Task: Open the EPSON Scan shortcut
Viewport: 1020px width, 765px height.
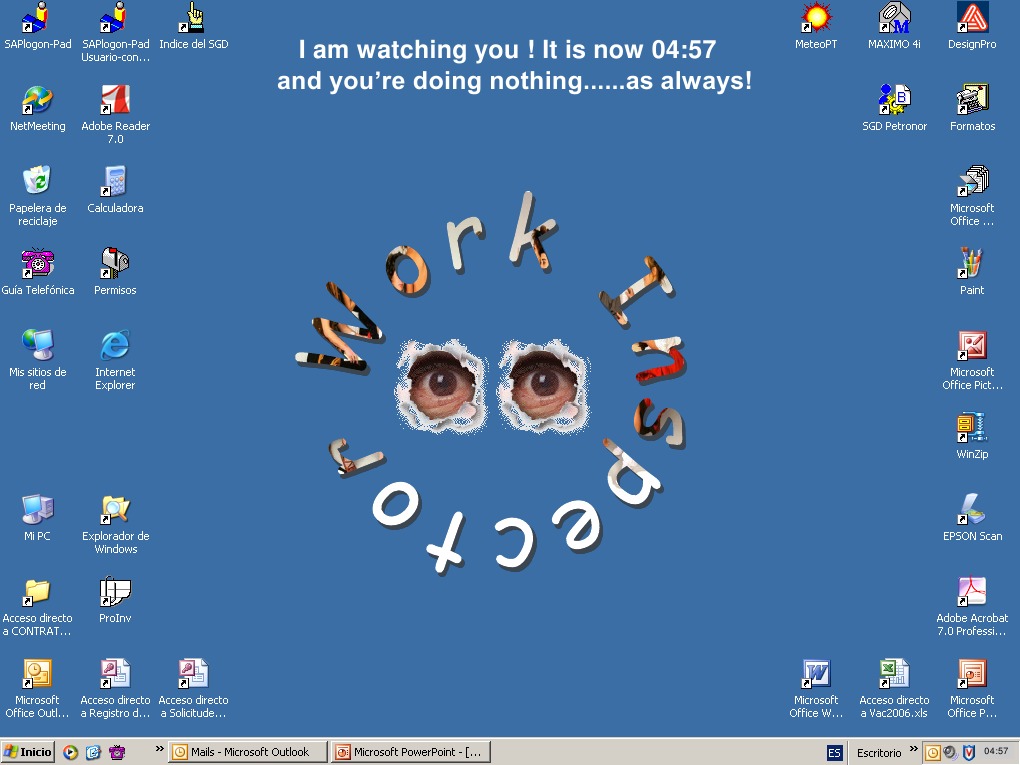Action: 972,510
